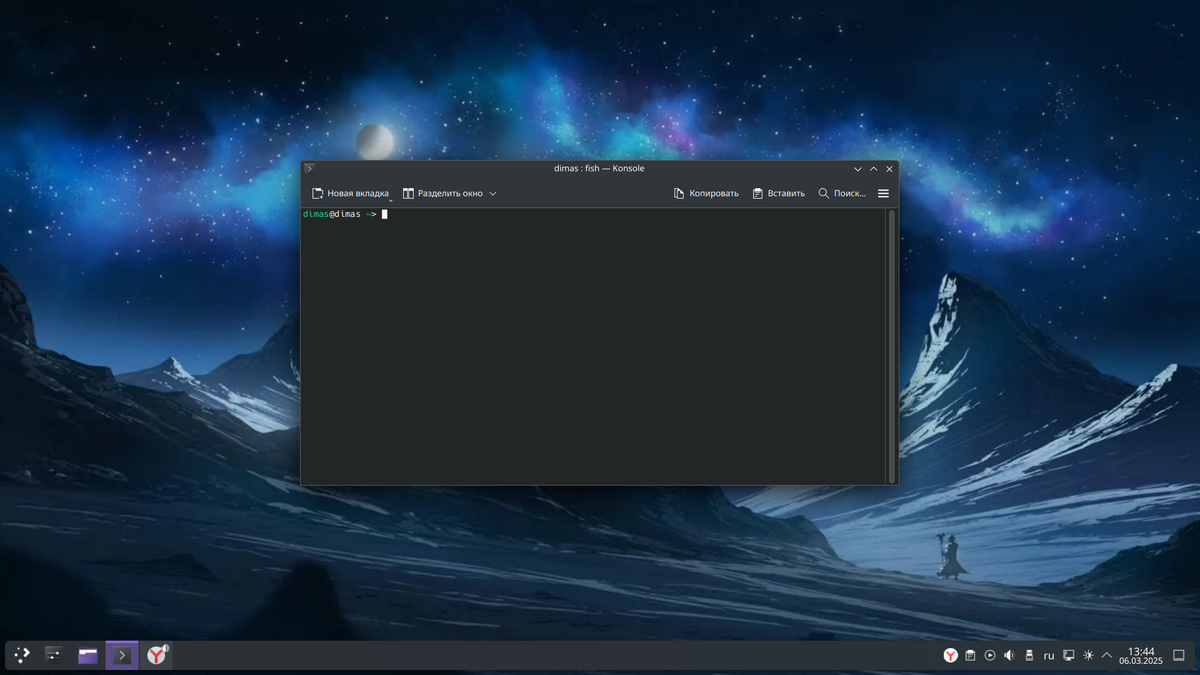Viewport: 1200px width, 675px height.
Task: Click the fish prompt line in terminal
Action: click(x=345, y=214)
